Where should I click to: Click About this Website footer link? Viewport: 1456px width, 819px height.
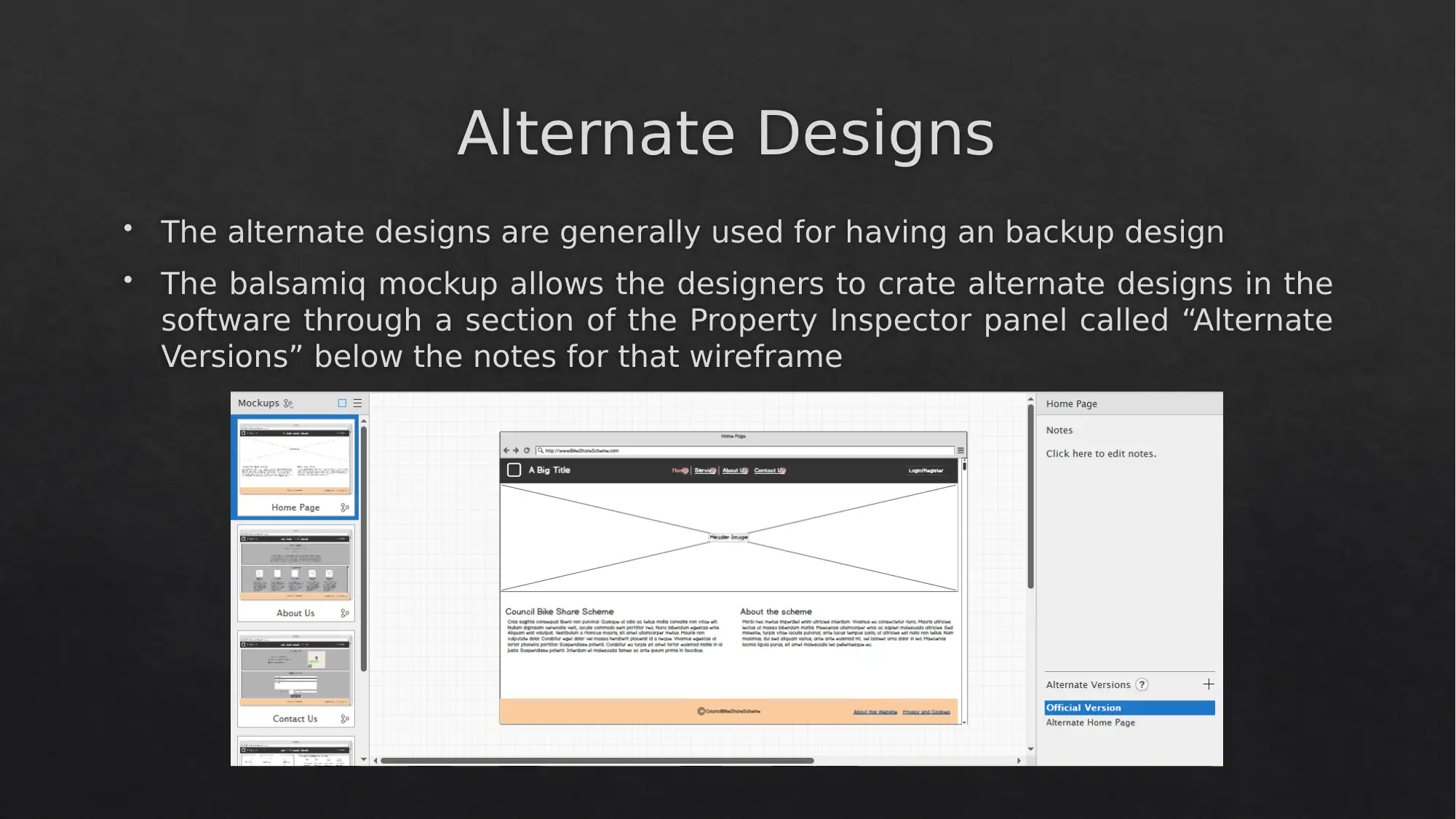coord(875,712)
